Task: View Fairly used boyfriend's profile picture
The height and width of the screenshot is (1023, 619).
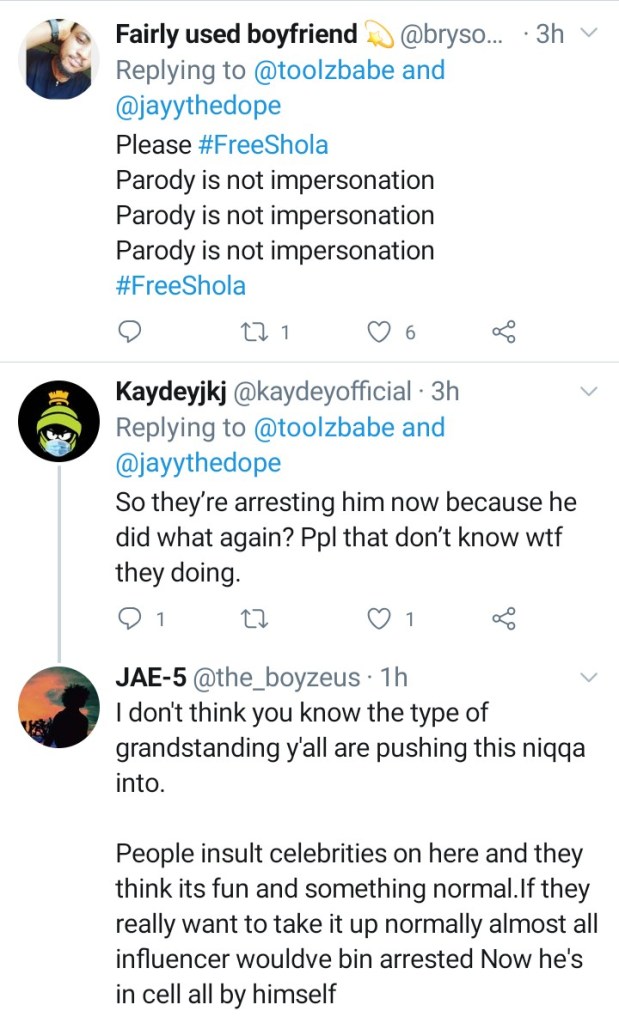Action: tap(59, 59)
